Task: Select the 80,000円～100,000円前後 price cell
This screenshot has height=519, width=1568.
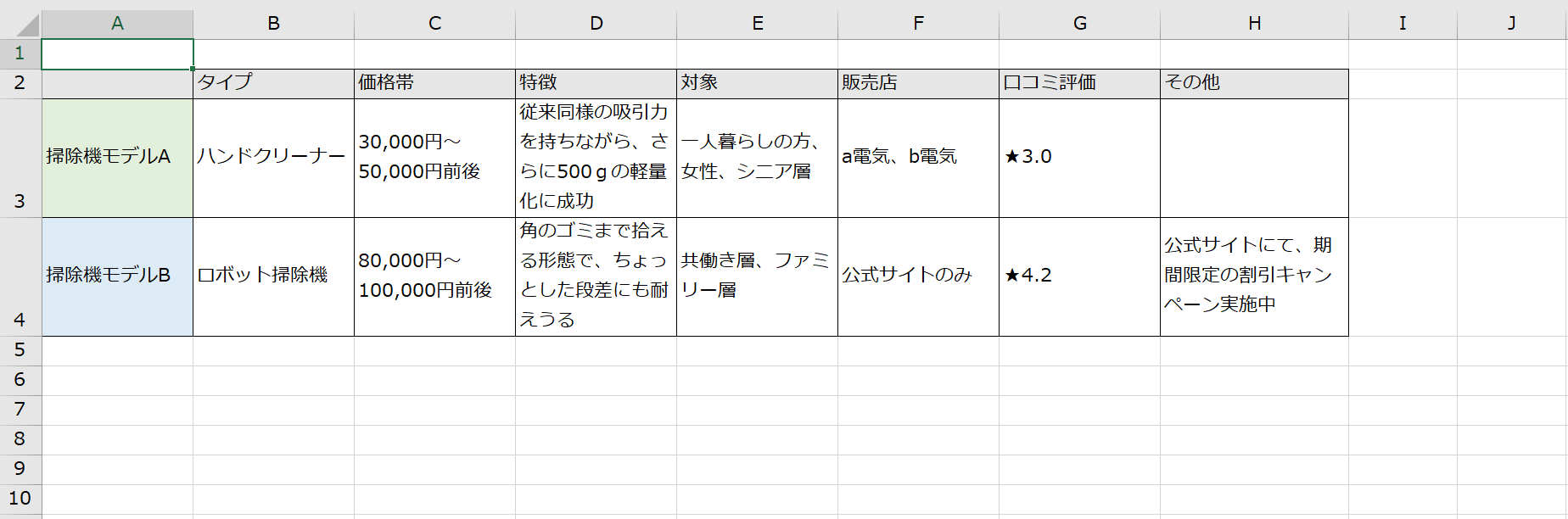Action: [434, 277]
